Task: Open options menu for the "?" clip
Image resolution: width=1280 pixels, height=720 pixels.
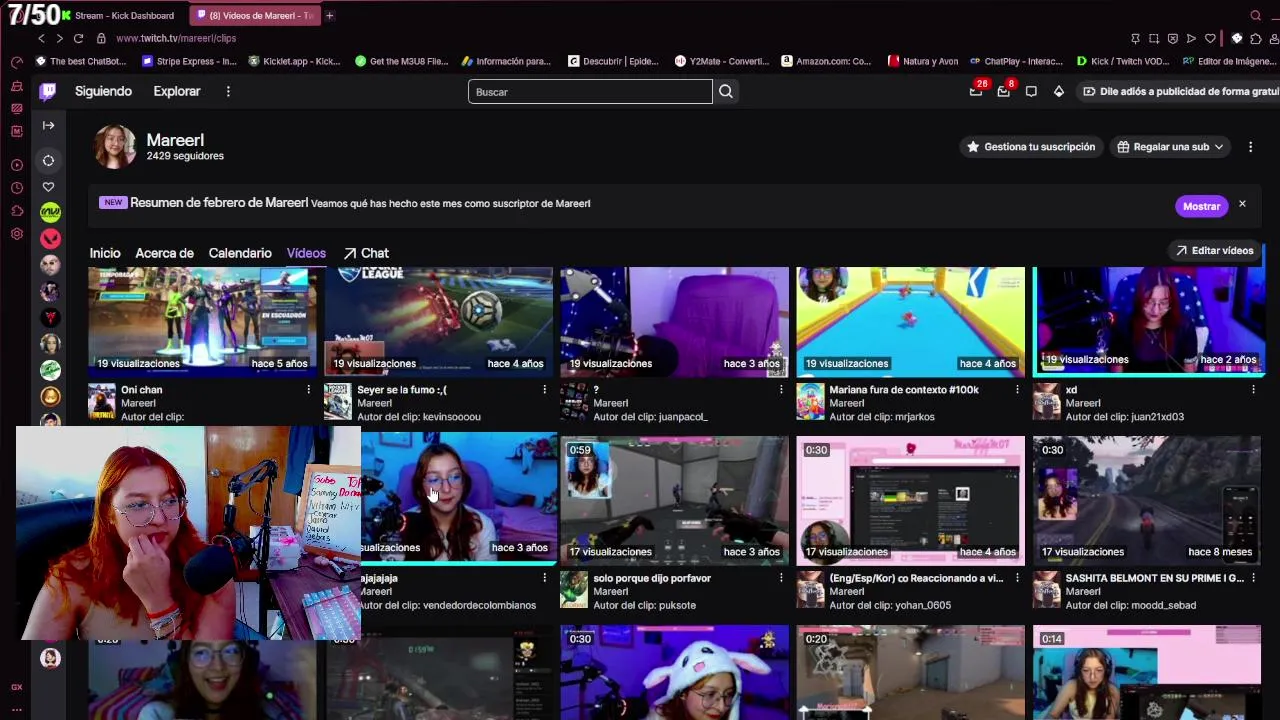Action: click(780, 390)
